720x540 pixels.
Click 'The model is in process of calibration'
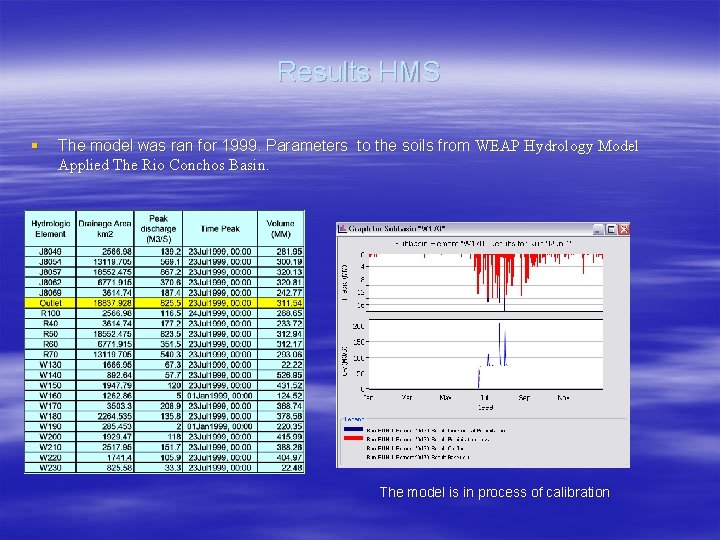(495, 492)
